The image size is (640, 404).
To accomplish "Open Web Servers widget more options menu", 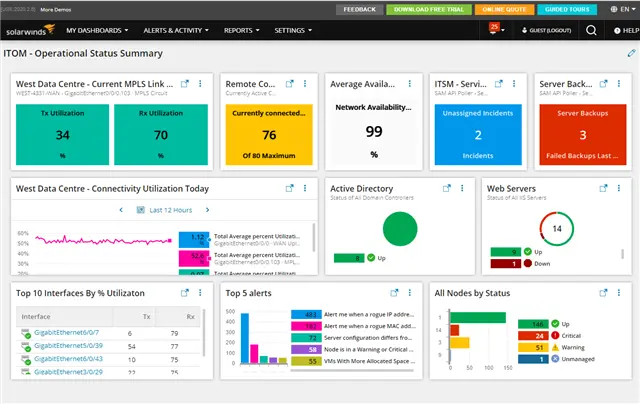I will tap(617, 187).
